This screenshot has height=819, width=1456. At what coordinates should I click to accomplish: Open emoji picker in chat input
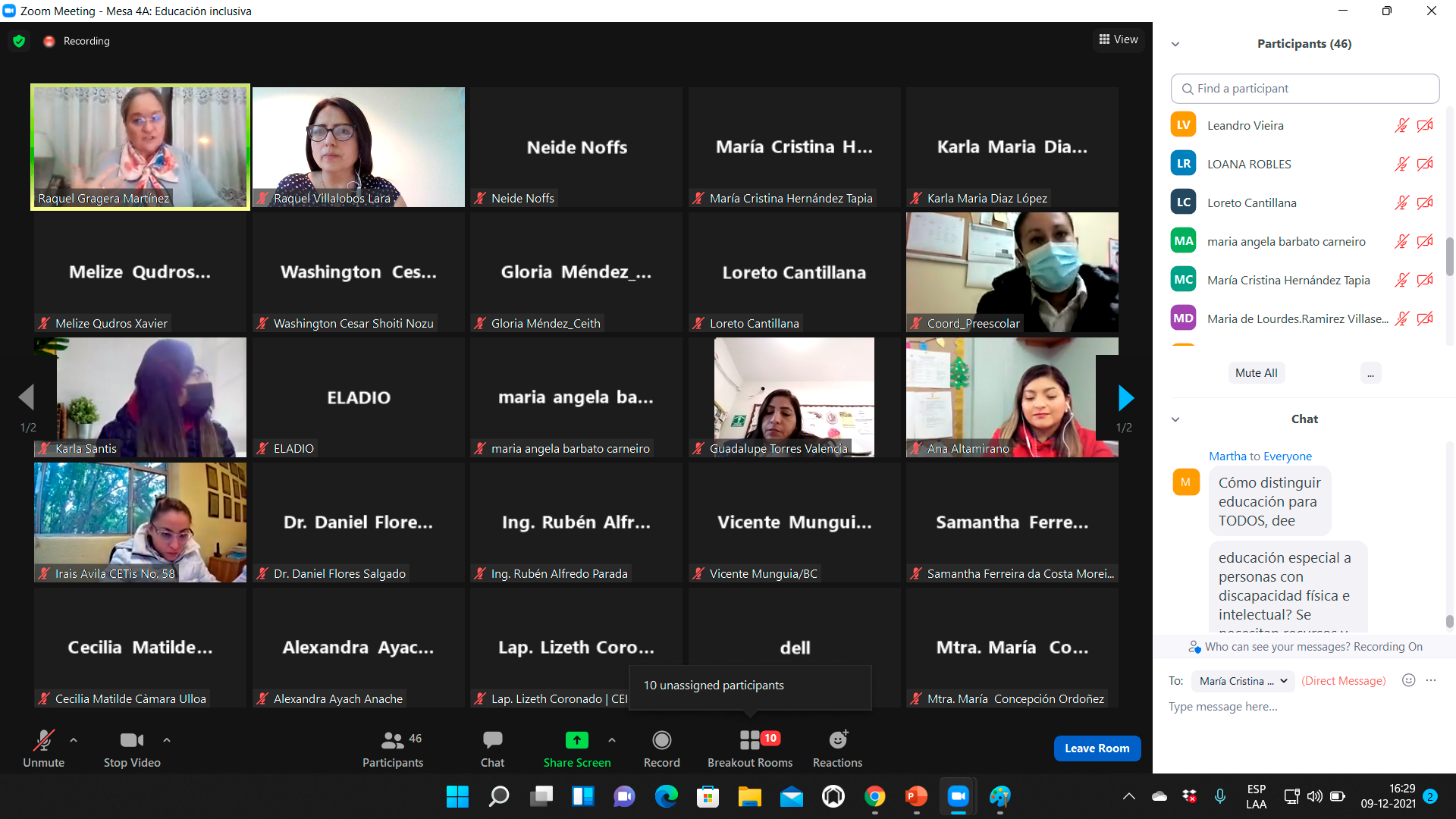point(1408,680)
